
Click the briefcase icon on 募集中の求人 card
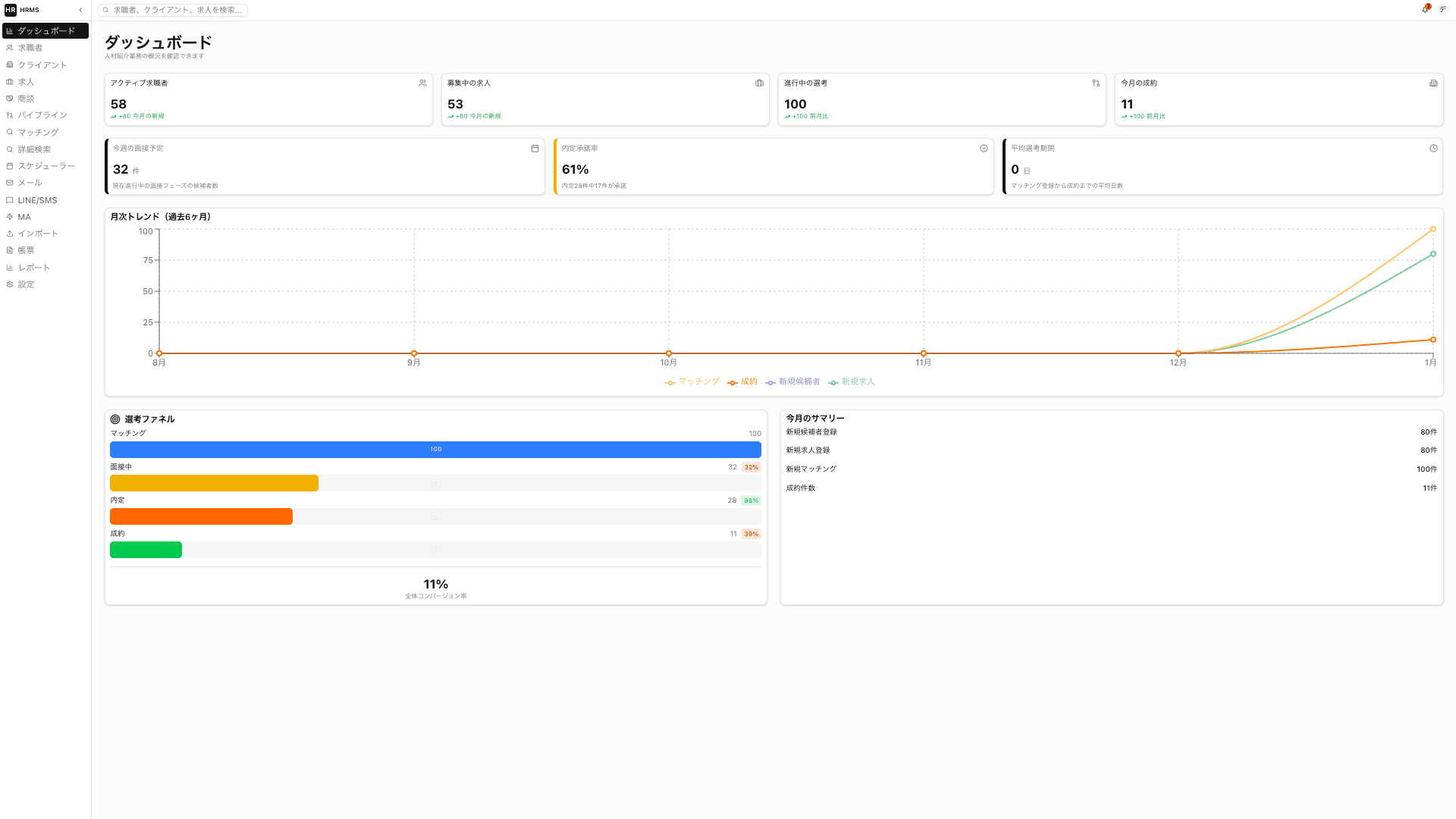(x=759, y=83)
